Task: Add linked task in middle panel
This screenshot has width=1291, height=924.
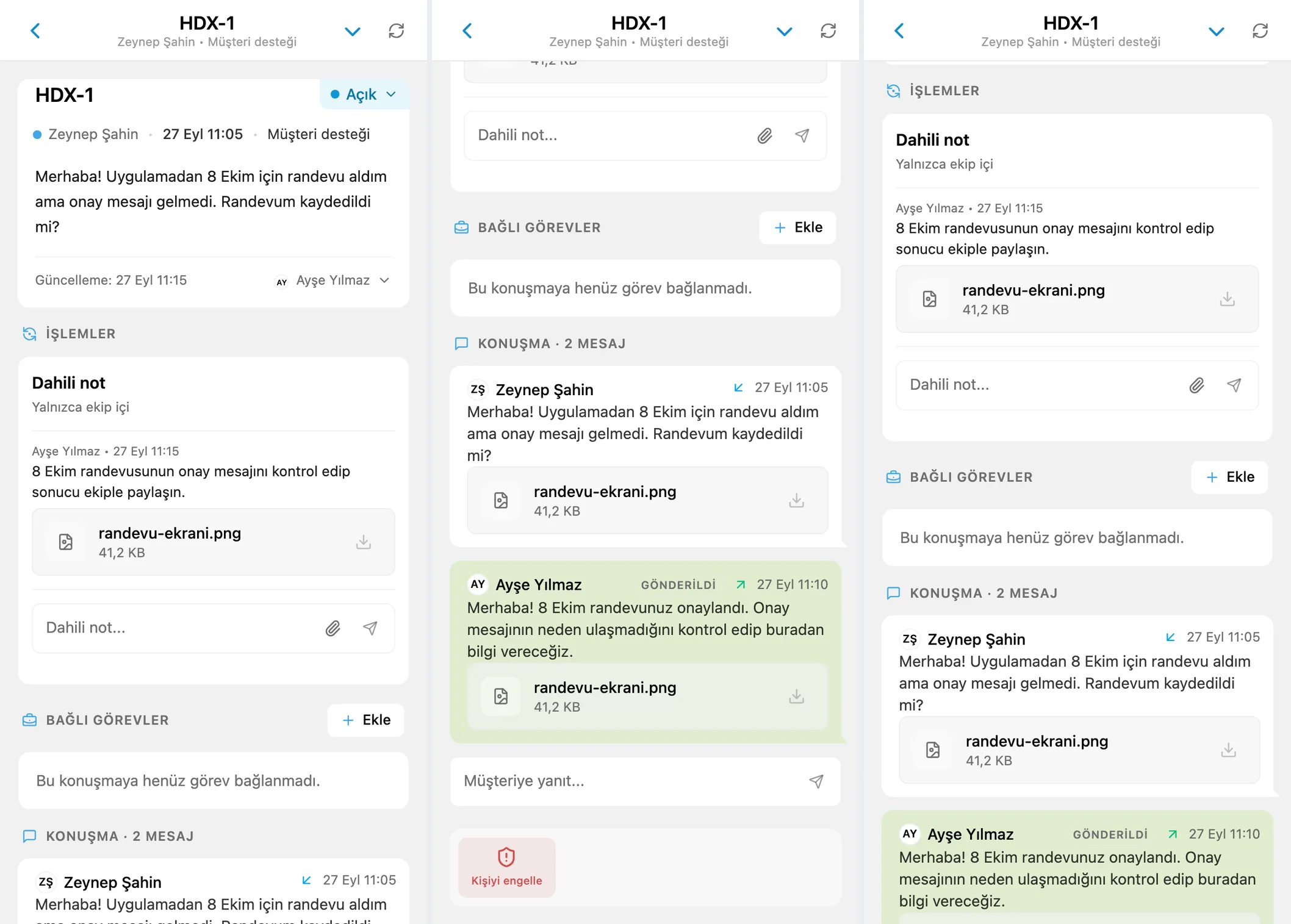Action: 798,227
